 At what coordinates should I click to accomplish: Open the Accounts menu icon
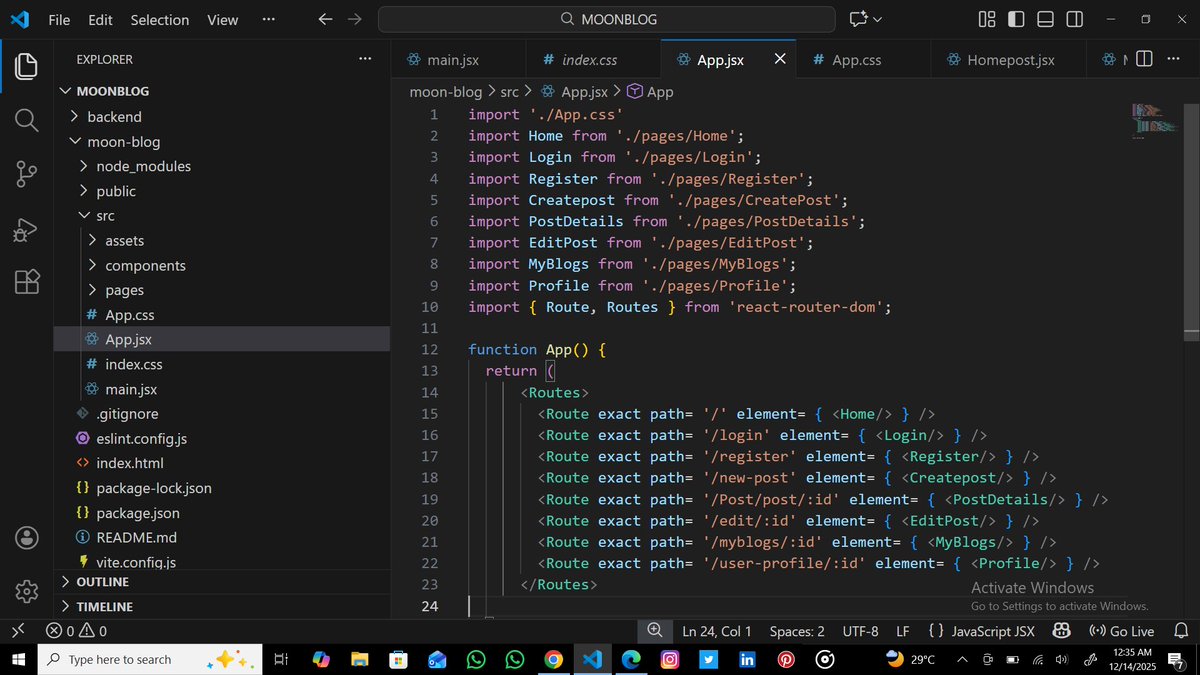(x=27, y=537)
